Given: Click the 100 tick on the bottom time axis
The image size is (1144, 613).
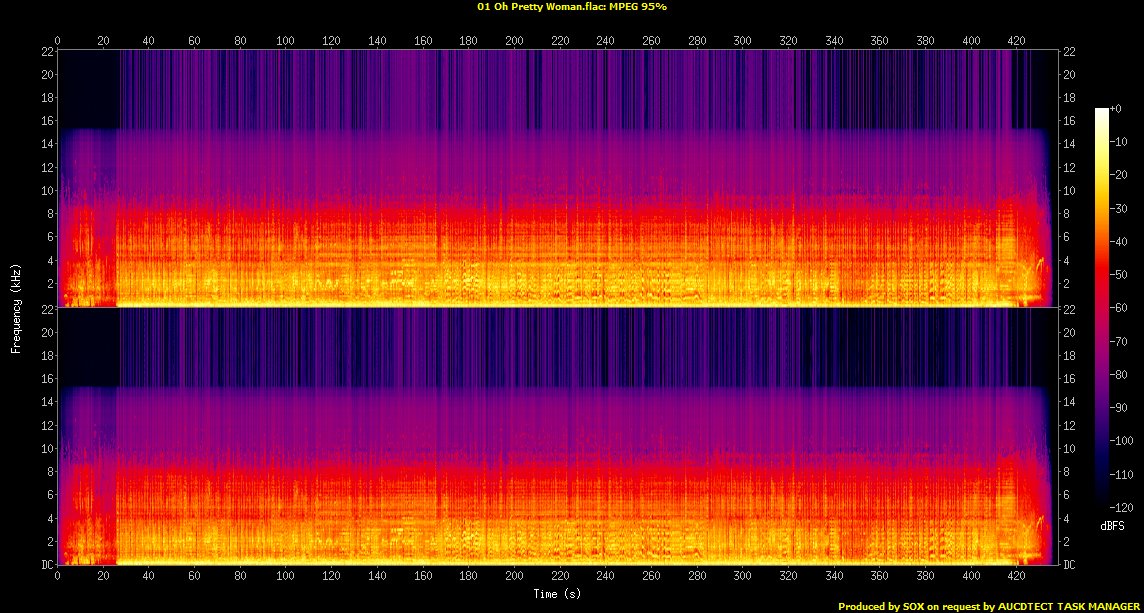Looking at the screenshot, I should (x=286, y=577).
